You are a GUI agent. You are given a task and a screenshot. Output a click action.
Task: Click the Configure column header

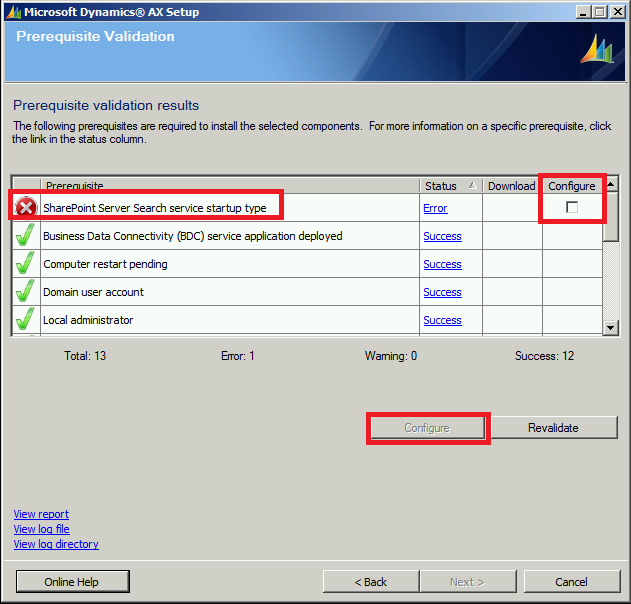[571, 186]
